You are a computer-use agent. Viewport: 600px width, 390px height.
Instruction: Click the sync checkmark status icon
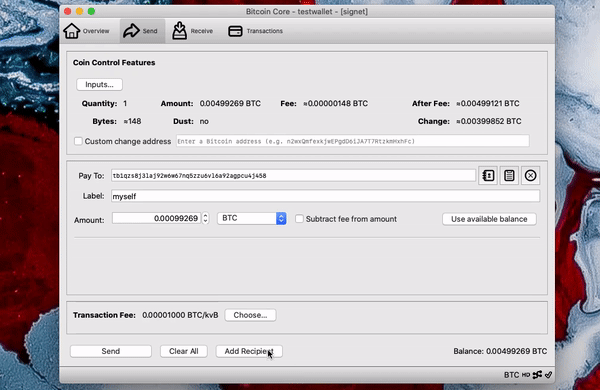tap(548, 375)
